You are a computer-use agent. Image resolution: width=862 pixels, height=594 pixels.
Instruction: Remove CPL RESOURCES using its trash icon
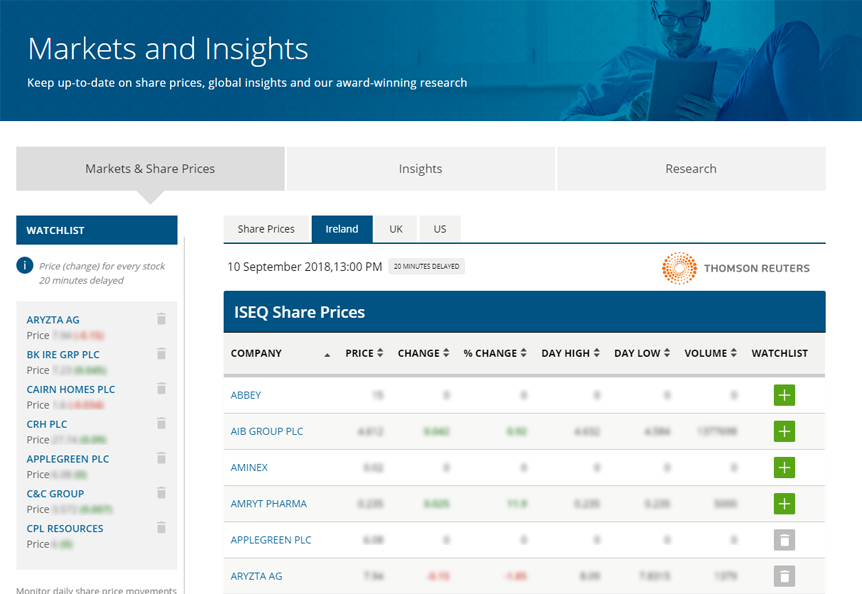[161, 528]
